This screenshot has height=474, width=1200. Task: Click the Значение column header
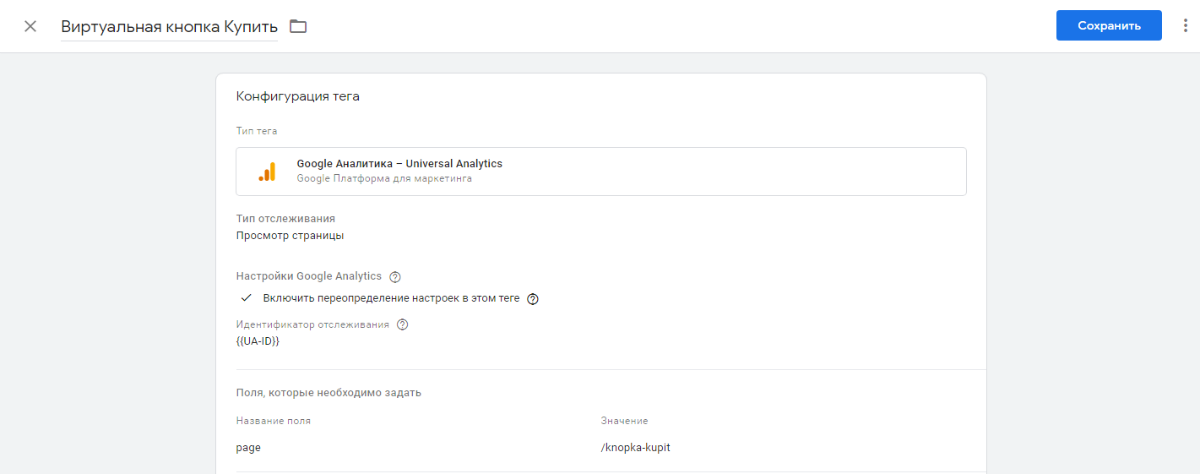624,421
